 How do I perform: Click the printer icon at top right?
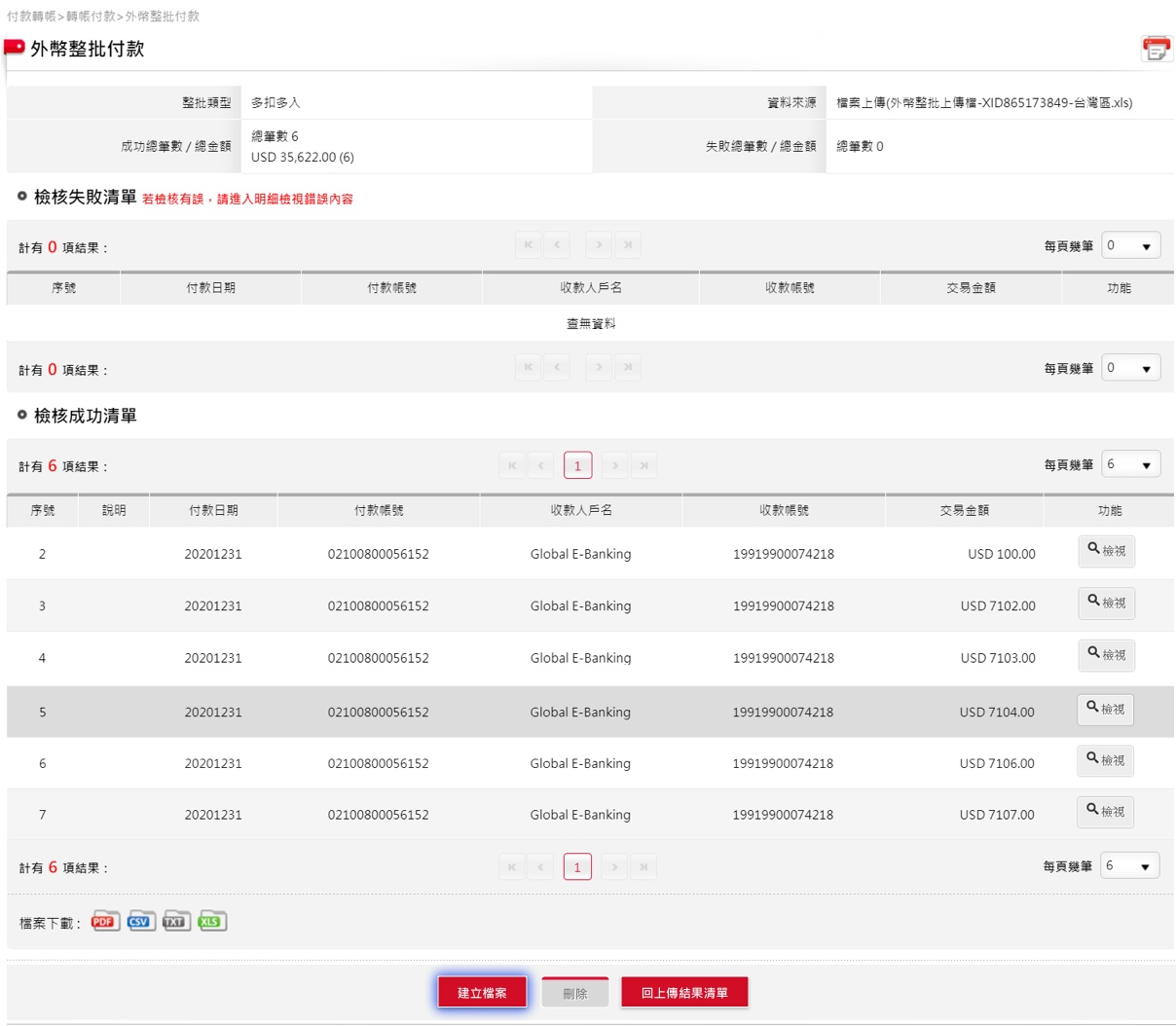[x=1157, y=49]
